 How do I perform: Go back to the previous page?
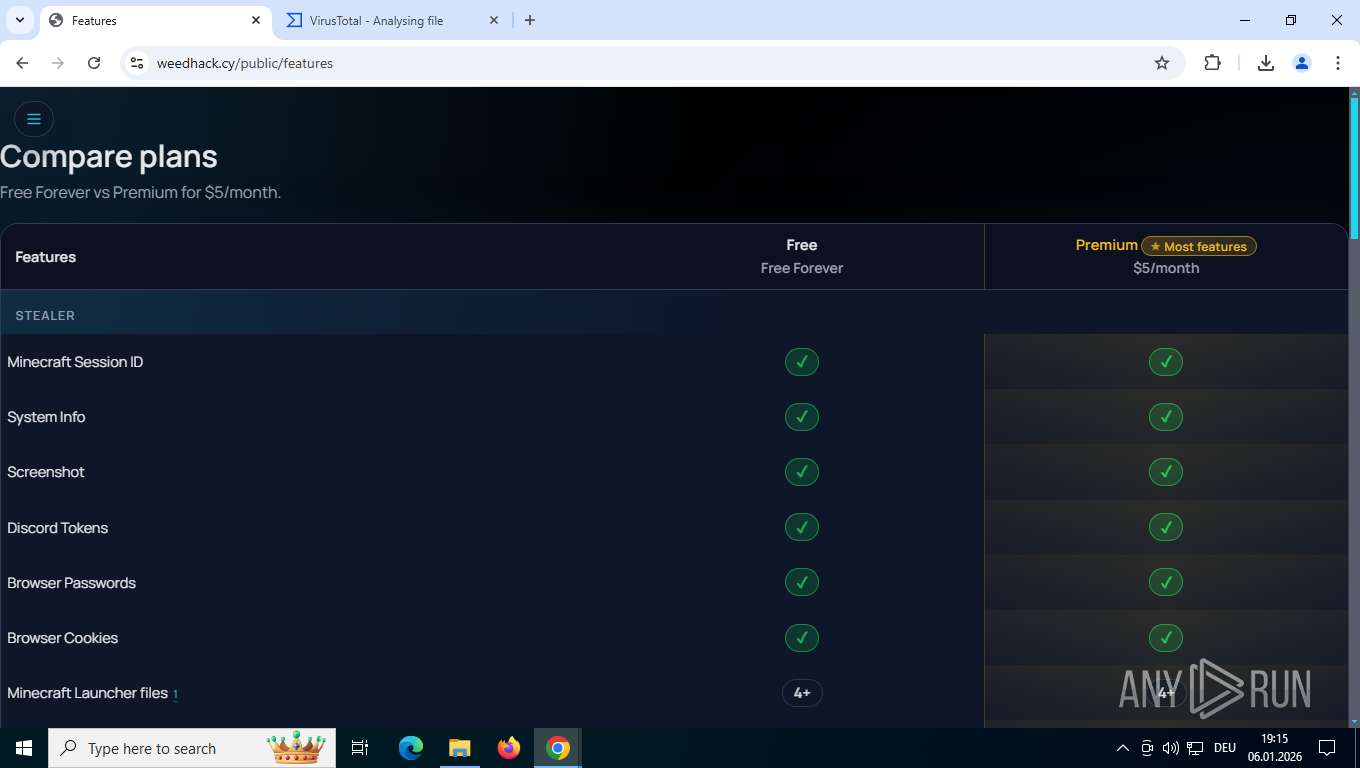[22, 63]
